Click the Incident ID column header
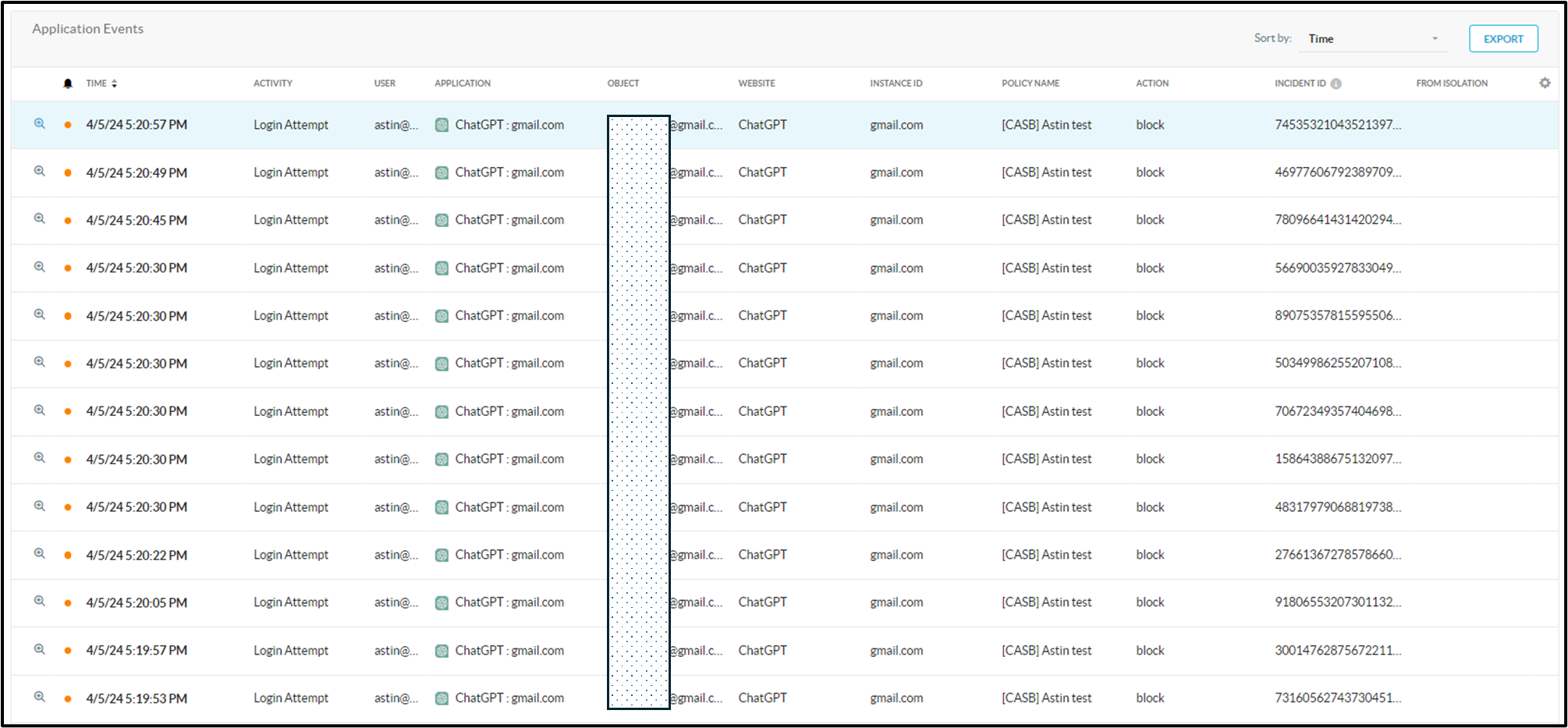1568x728 pixels. tap(1300, 83)
